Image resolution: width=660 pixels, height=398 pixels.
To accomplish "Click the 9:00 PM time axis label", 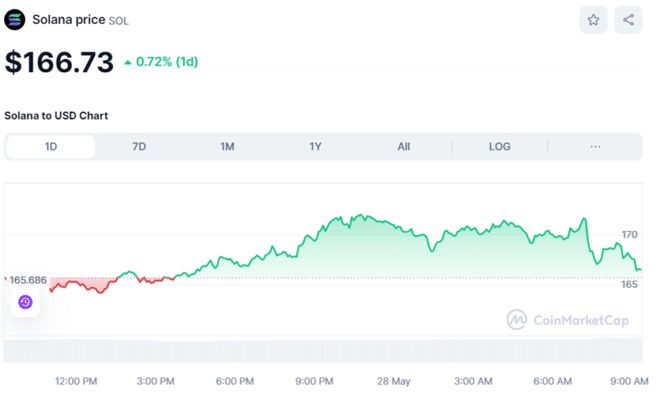I will pyautogui.click(x=314, y=381).
